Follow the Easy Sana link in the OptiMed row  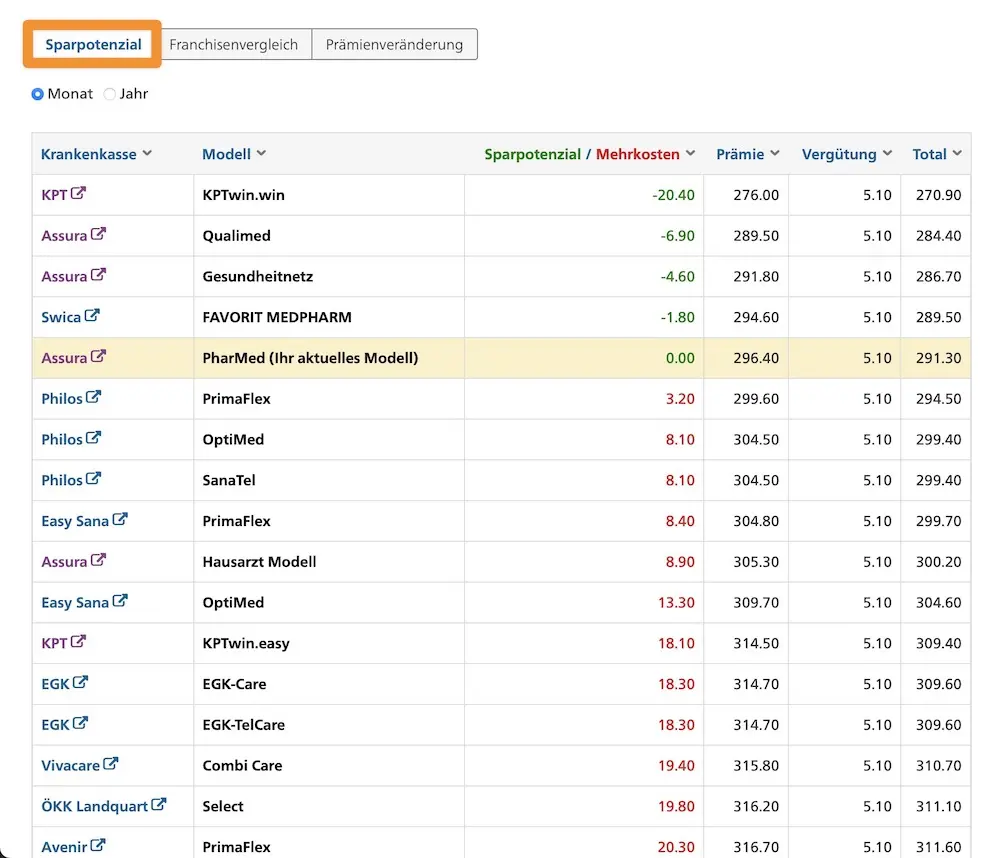point(75,603)
